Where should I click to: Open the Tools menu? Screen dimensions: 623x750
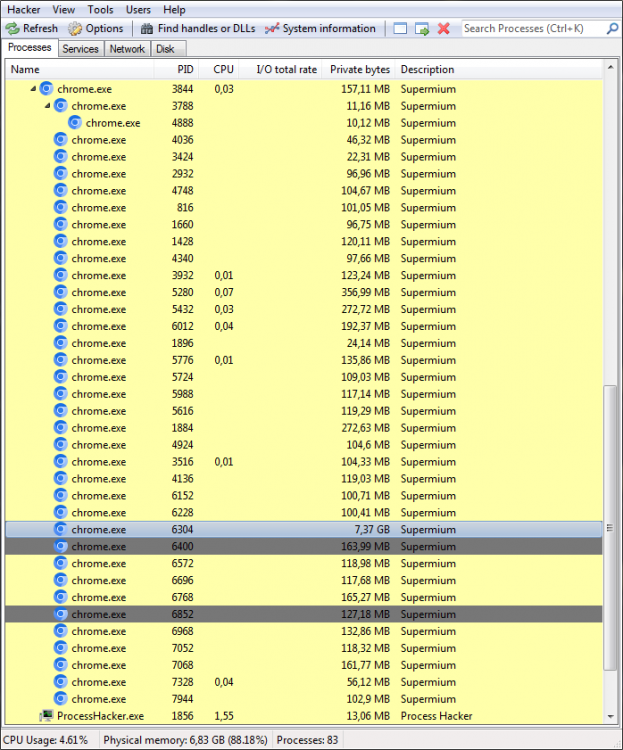(100, 10)
